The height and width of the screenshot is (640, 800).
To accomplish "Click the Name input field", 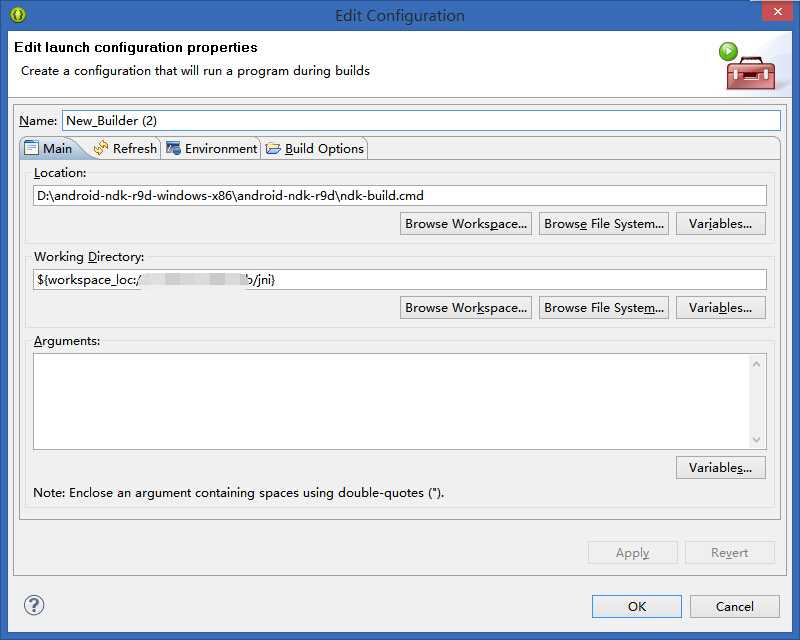I will 420,120.
